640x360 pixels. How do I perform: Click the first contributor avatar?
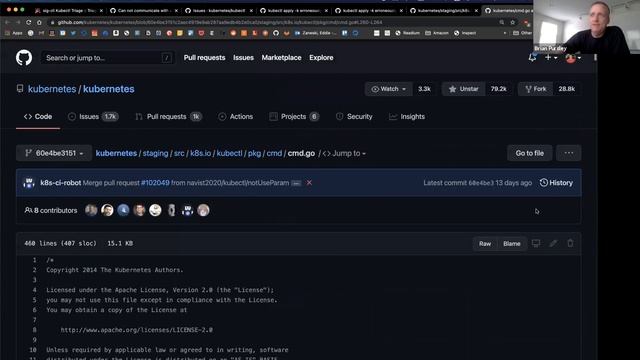[x=91, y=210]
